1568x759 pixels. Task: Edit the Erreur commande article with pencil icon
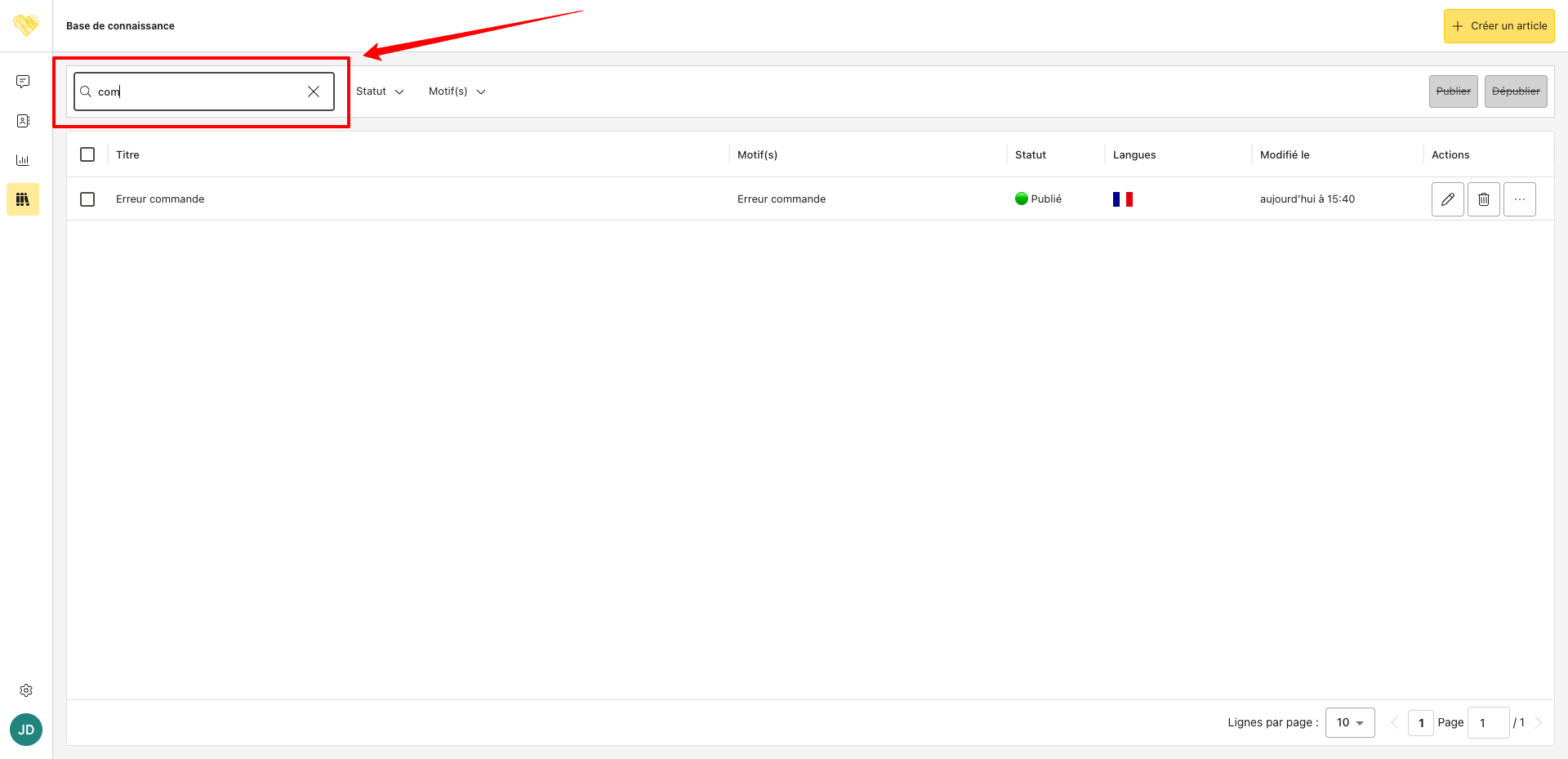(1447, 199)
